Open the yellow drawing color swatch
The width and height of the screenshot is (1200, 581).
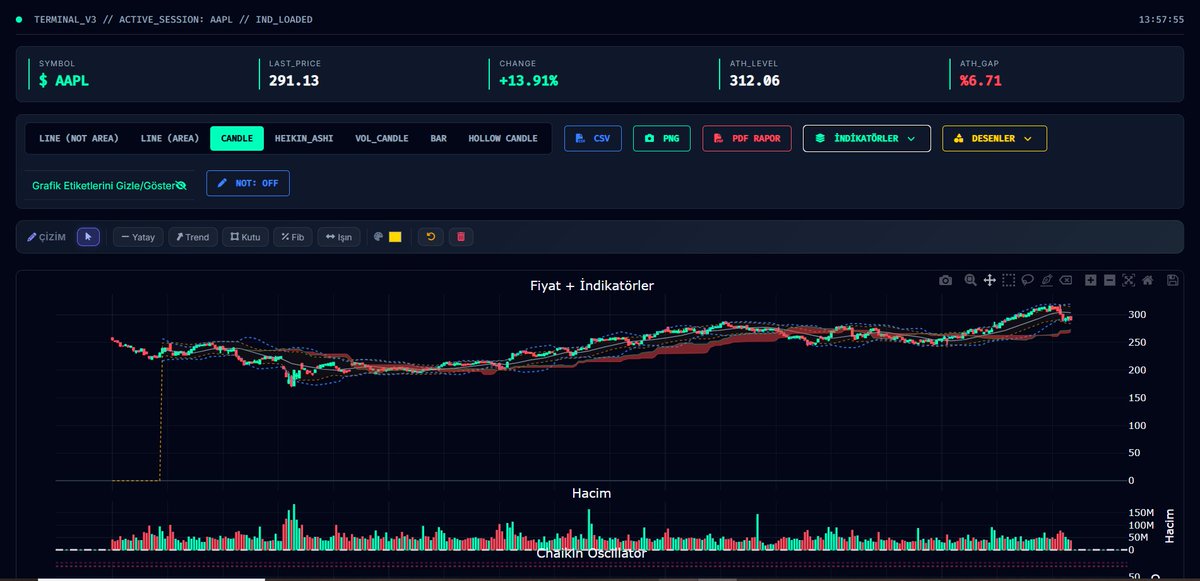pos(395,237)
